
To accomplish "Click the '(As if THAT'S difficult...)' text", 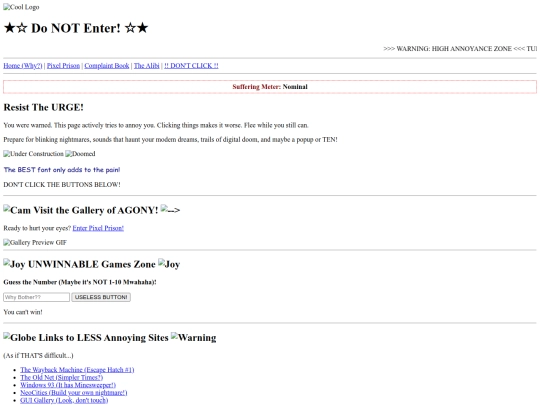I will point(38,355).
